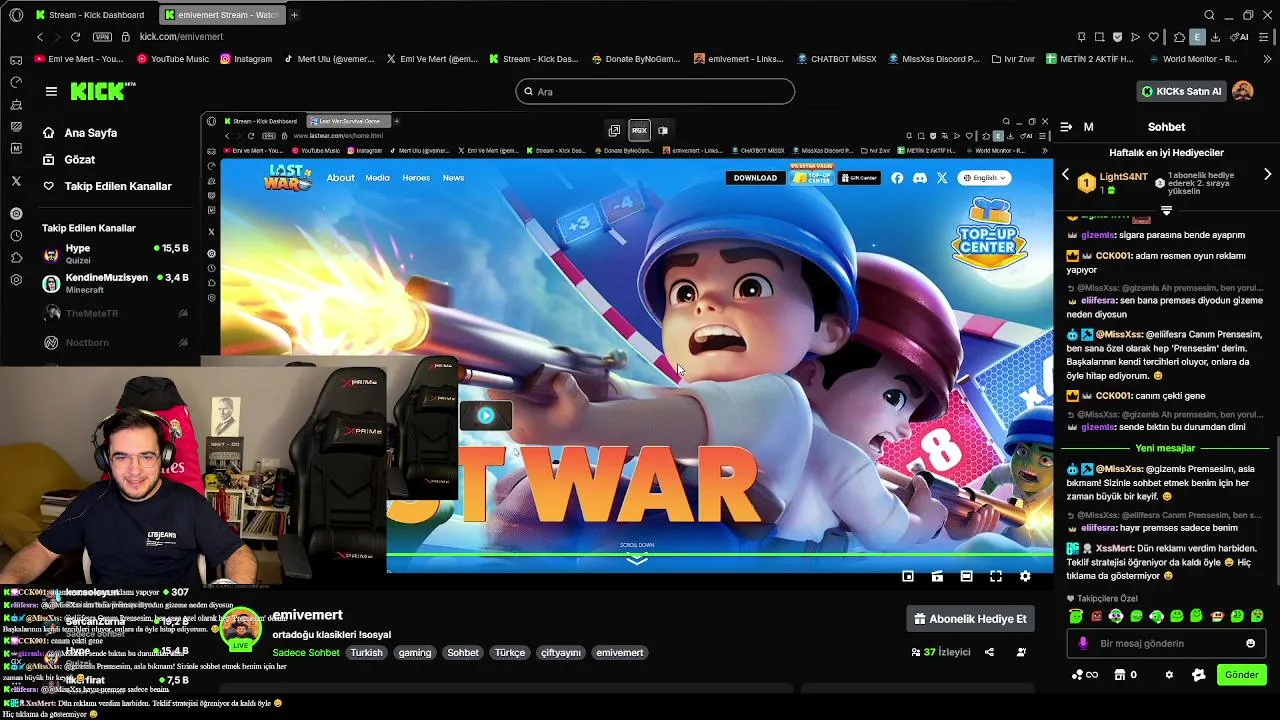The width and height of the screenshot is (1280, 720).
Task: Click the purple microphone icon in chat input
Action: [1083, 644]
